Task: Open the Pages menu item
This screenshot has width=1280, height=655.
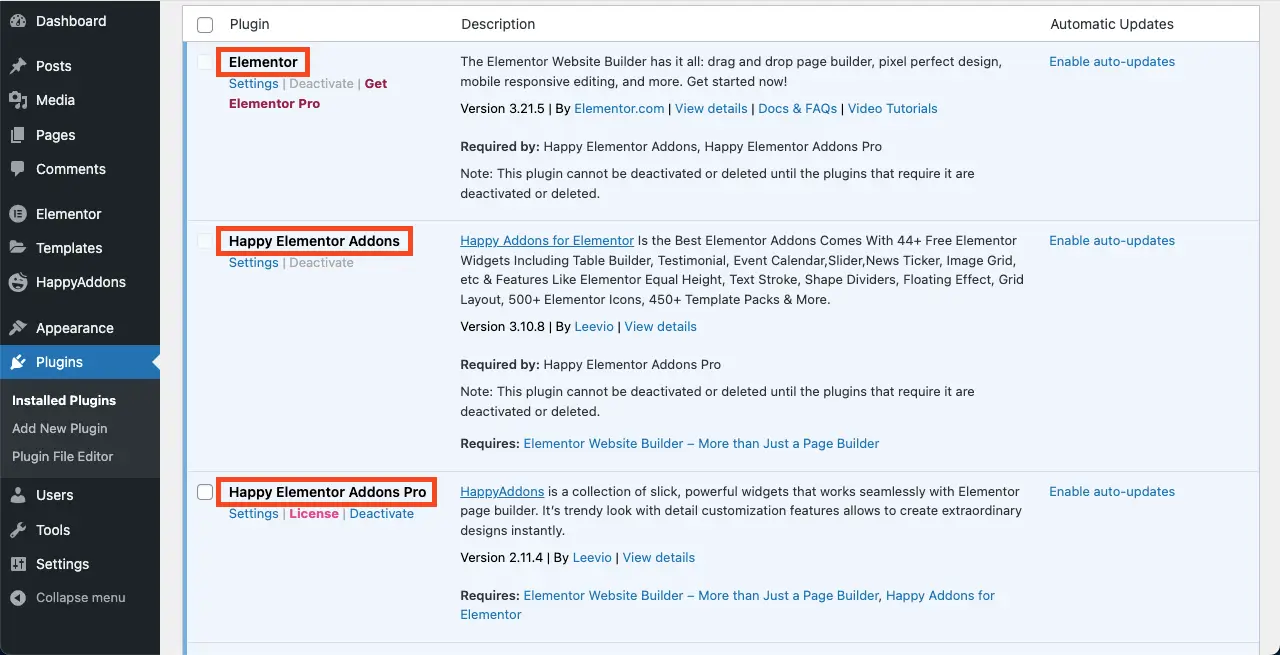Action: (80, 135)
